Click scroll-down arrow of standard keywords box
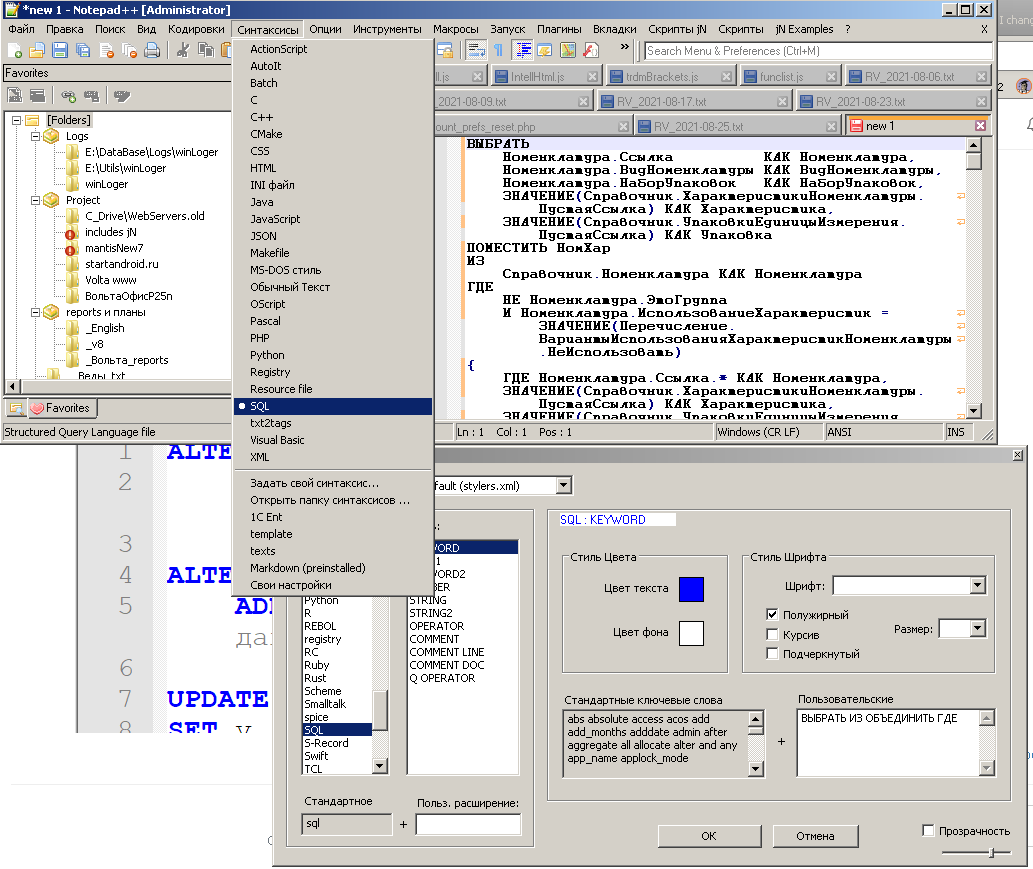The height and width of the screenshot is (869, 1033). tap(756, 768)
